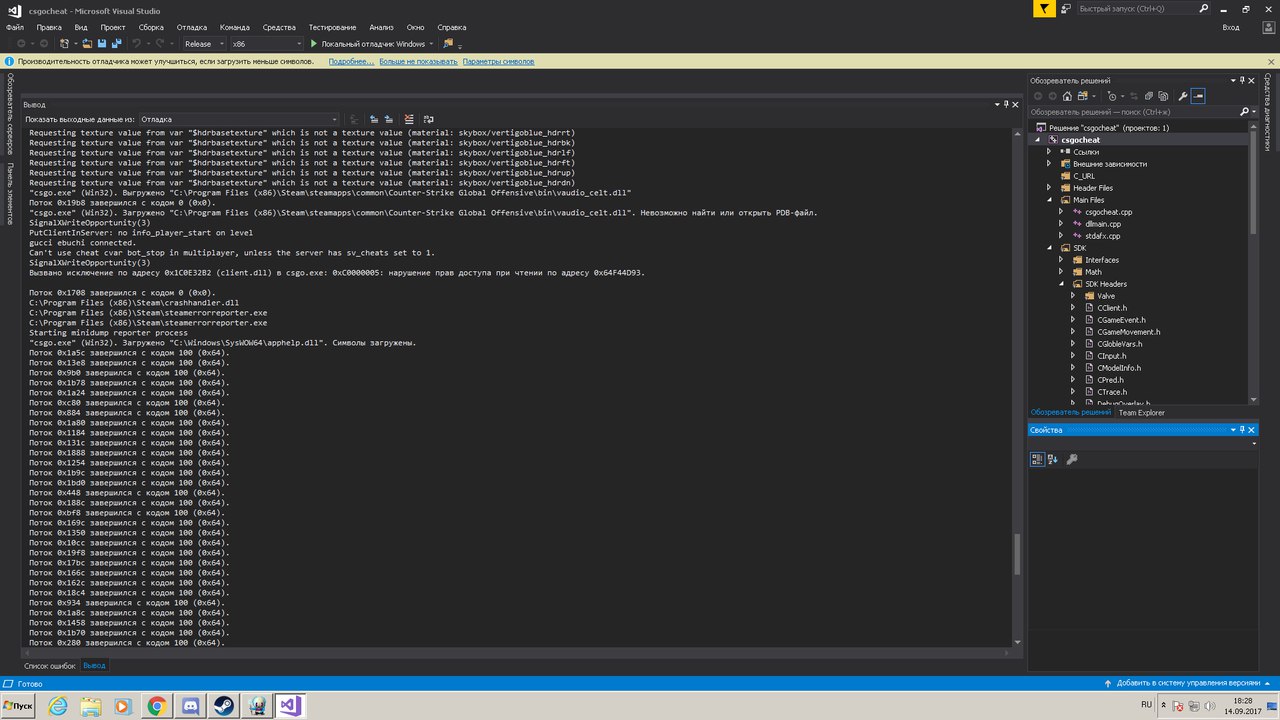Viewport: 1280px width, 720px height.
Task: Switch to the Team Explorer tab
Action: pyautogui.click(x=1141, y=412)
